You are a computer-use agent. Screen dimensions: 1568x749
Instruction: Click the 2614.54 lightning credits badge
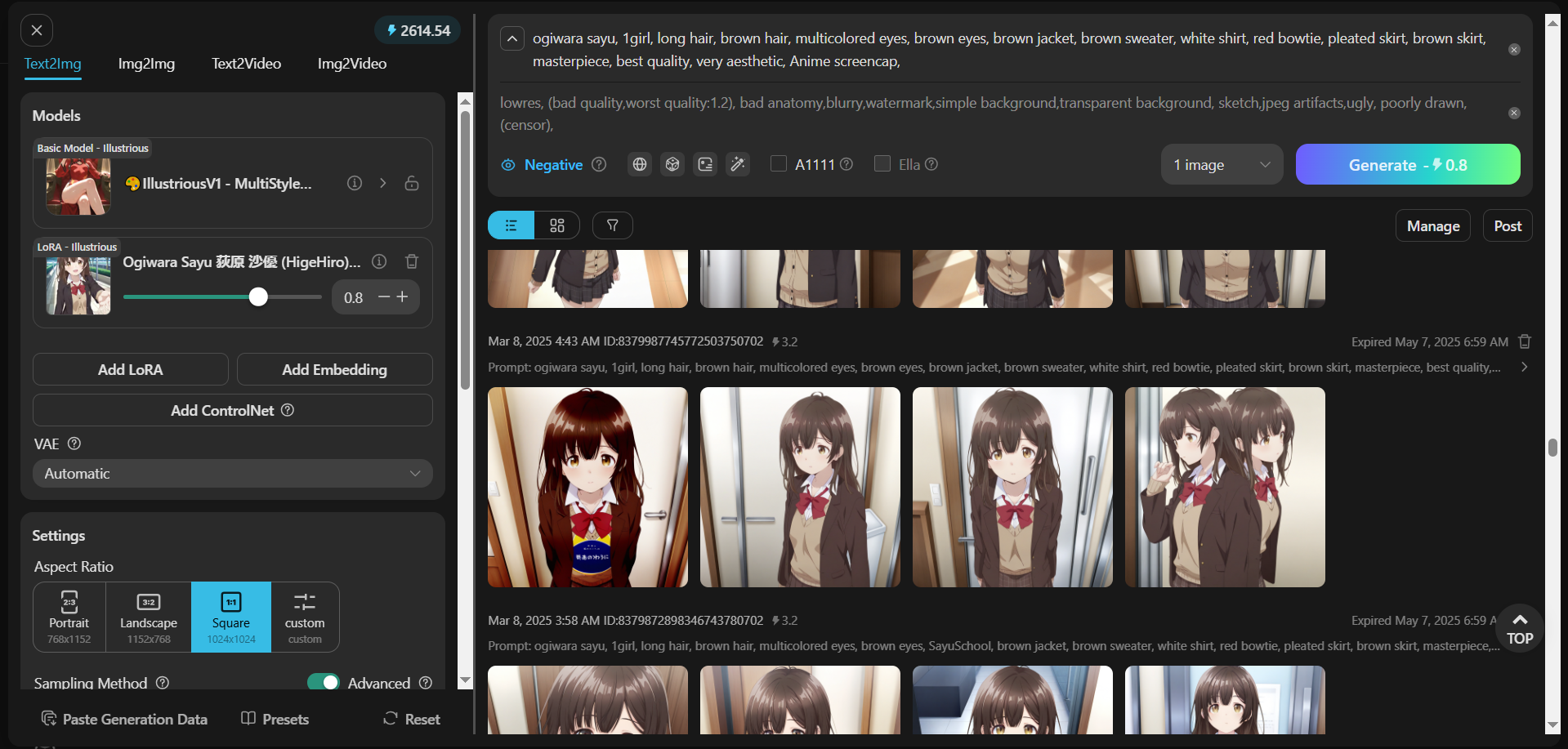pos(418,30)
